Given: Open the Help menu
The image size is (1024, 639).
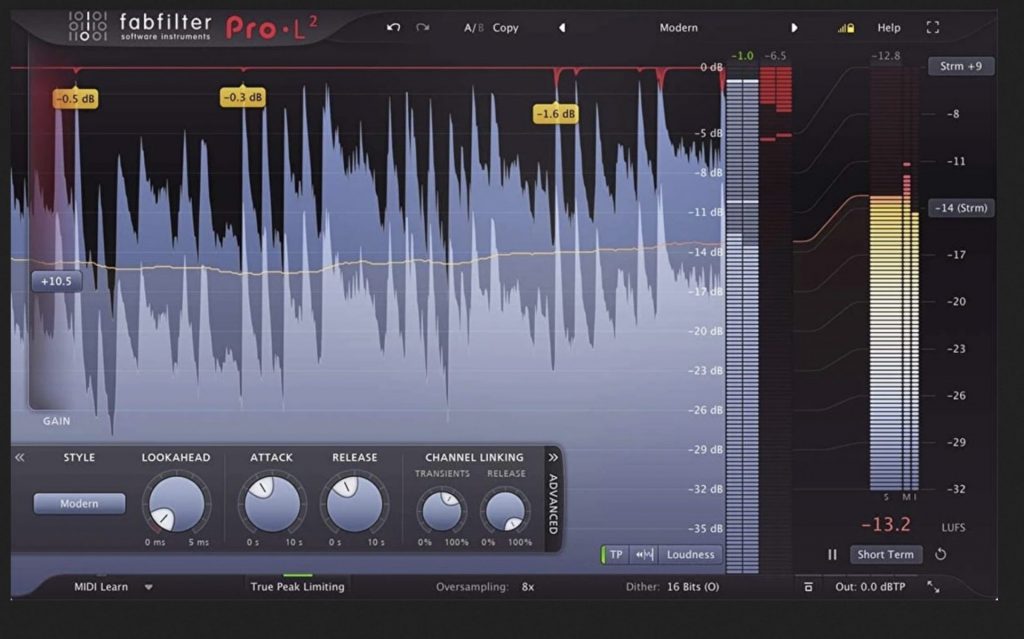Looking at the screenshot, I should 889,27.
